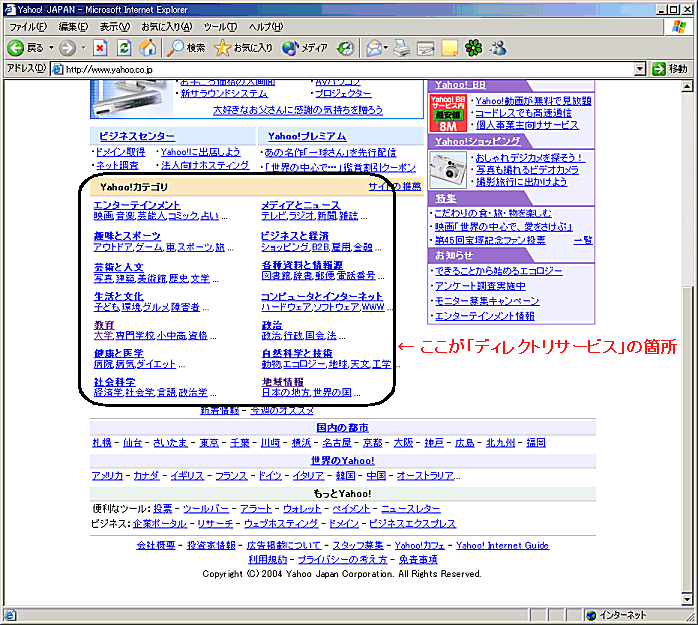This screenshot has height=625, width=698.
Task: Click the audio system product image
Action: pyautogui.click(x=132, y=99)
